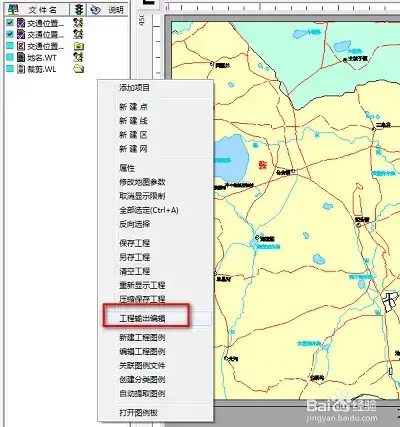The image size is (400, 427).
Task: Choose 编辑工程图例 menu entry
Action: [142, 352]
